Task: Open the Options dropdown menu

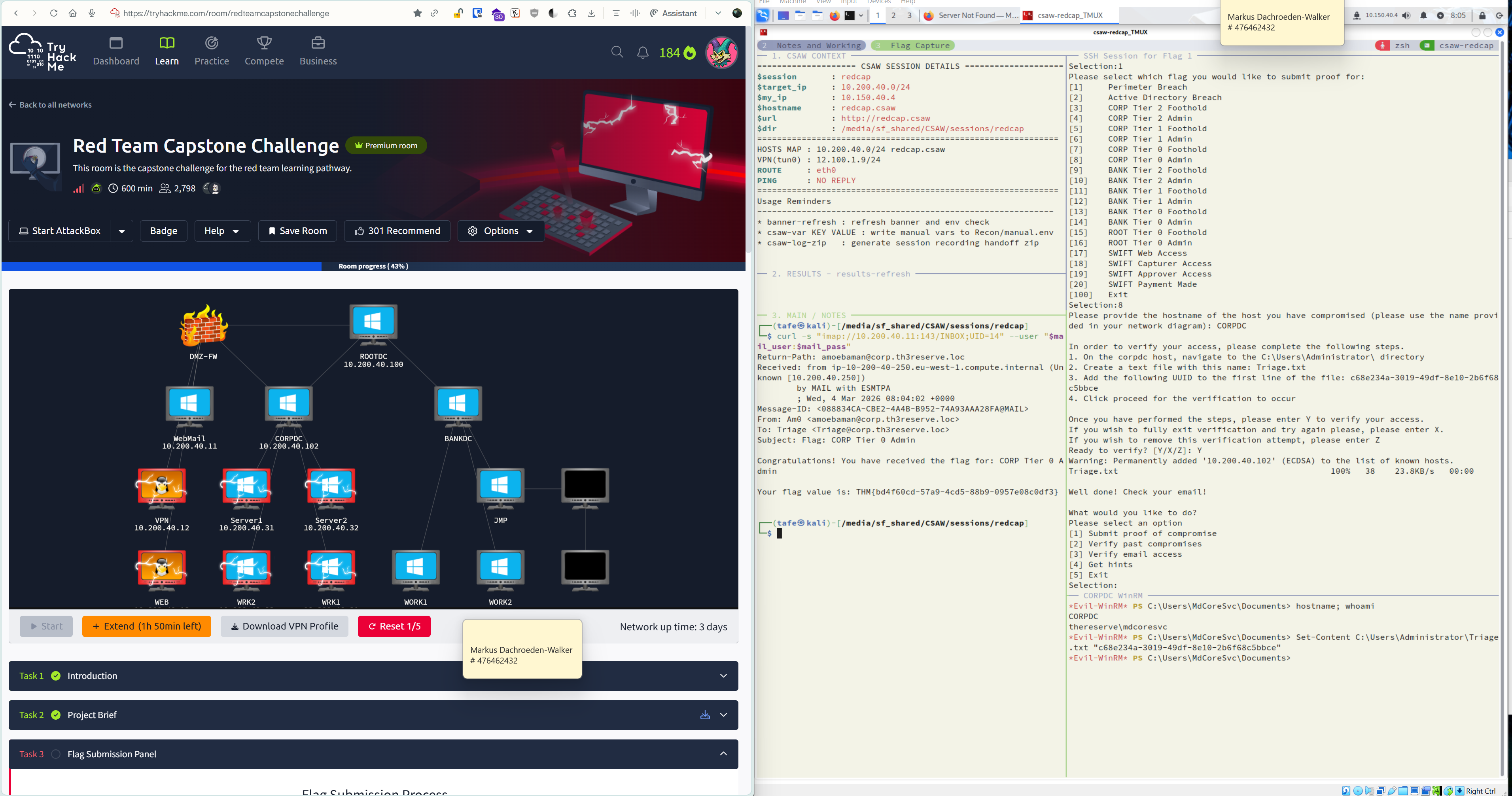Action: click(x=501, y=231)
